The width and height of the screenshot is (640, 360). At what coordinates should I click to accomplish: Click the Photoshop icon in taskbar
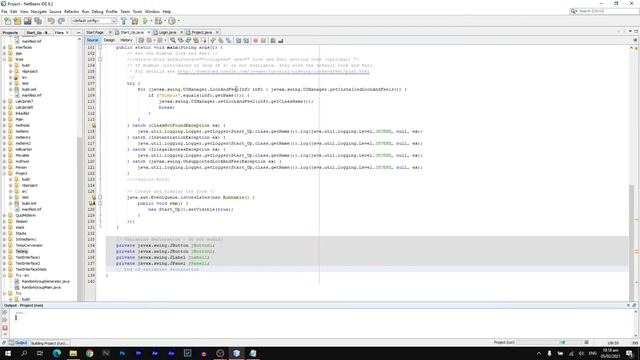[122, 353]
